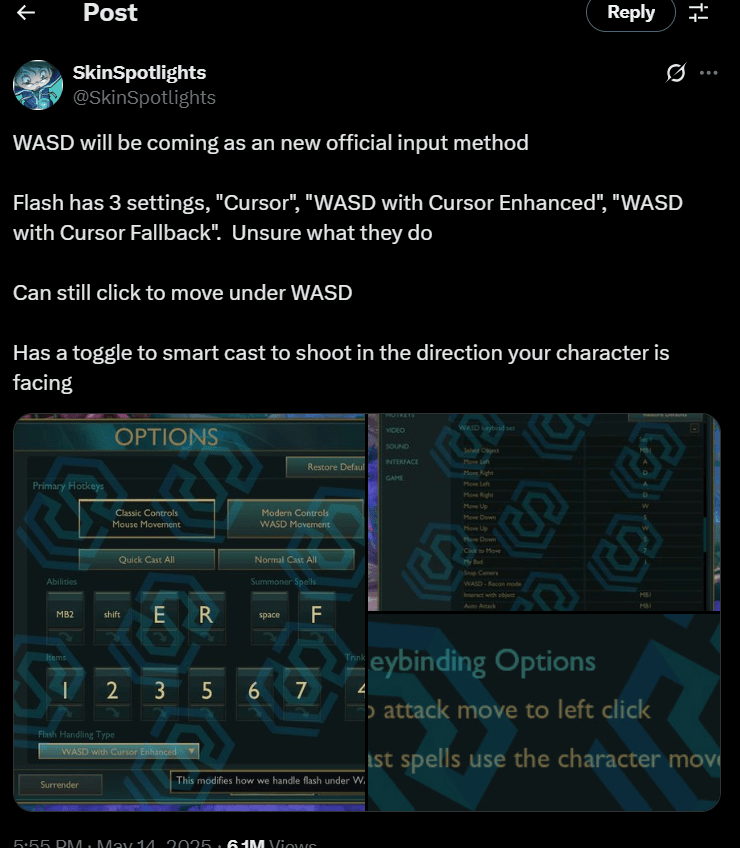Expand the Flash Handling Type dropdown
740x848 pixels.
click(x=119, y=752)
